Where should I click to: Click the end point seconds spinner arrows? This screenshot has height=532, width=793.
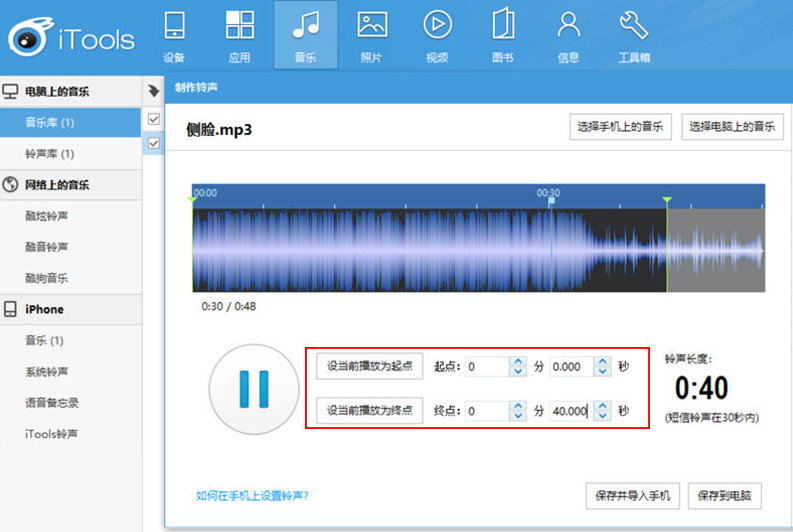[x=602, y=411]
